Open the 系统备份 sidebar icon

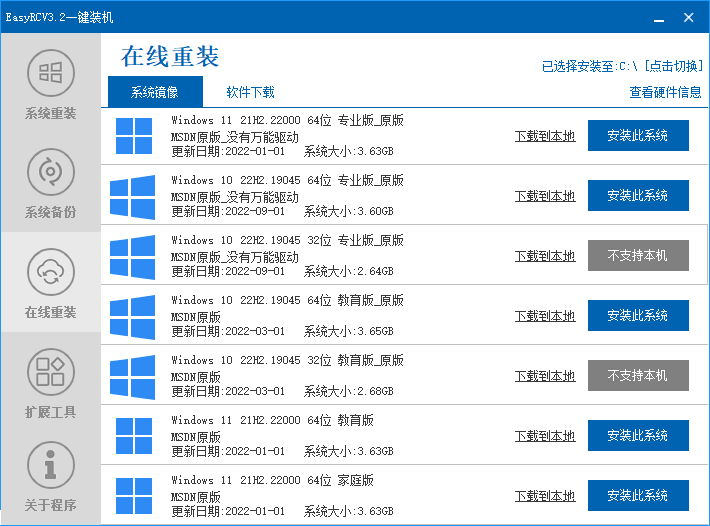[x=51, y=172]
